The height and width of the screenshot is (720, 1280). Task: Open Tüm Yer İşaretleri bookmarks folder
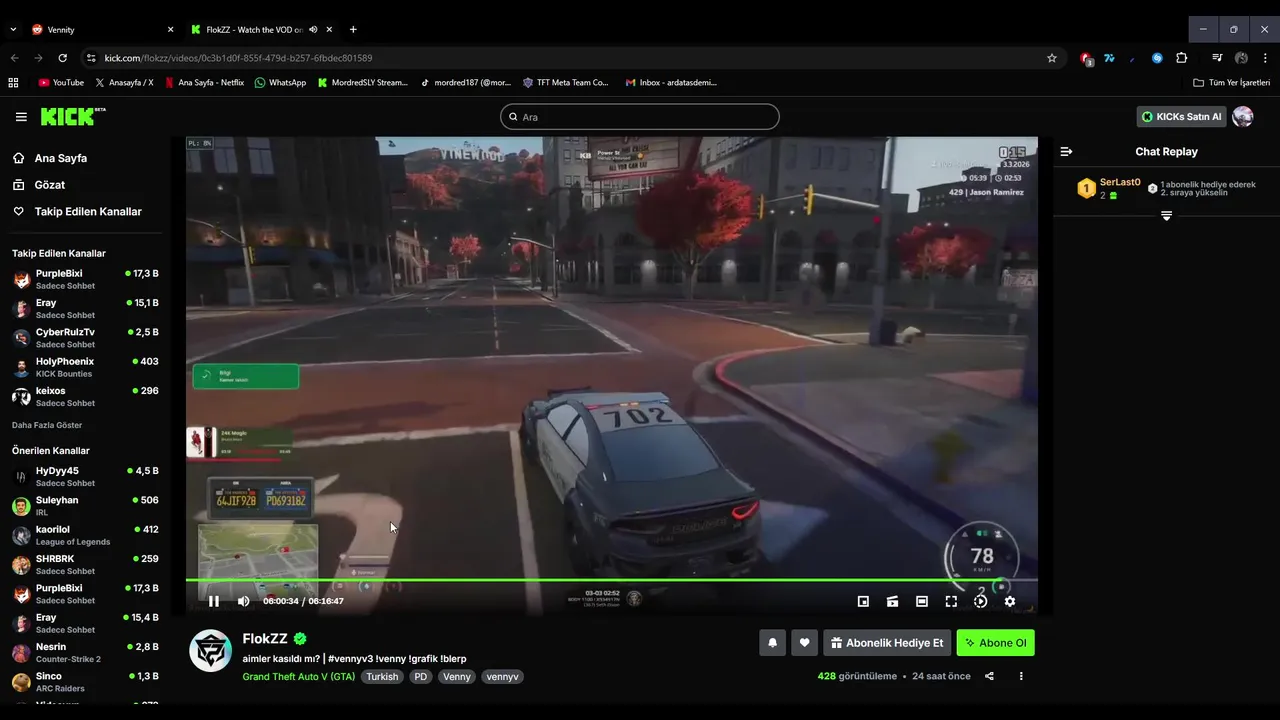[x=1231, y=83]
